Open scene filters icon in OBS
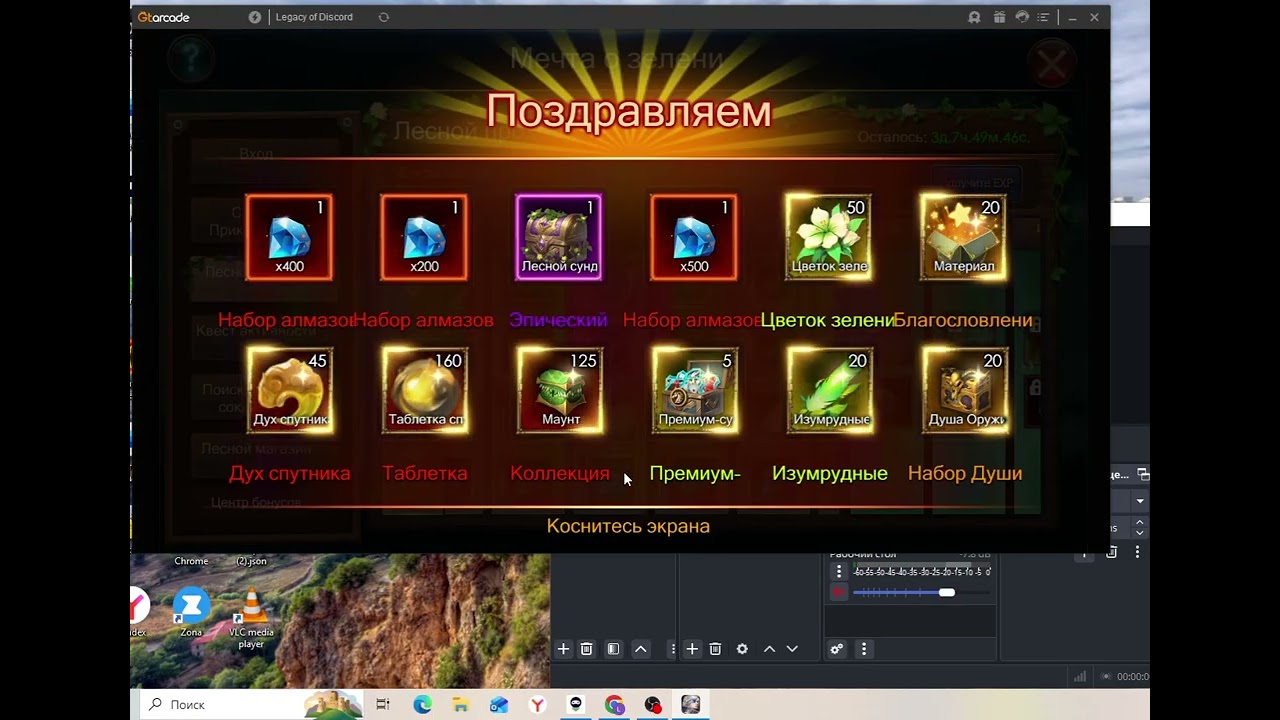1280x720 pixels. (x=613, y=649)
